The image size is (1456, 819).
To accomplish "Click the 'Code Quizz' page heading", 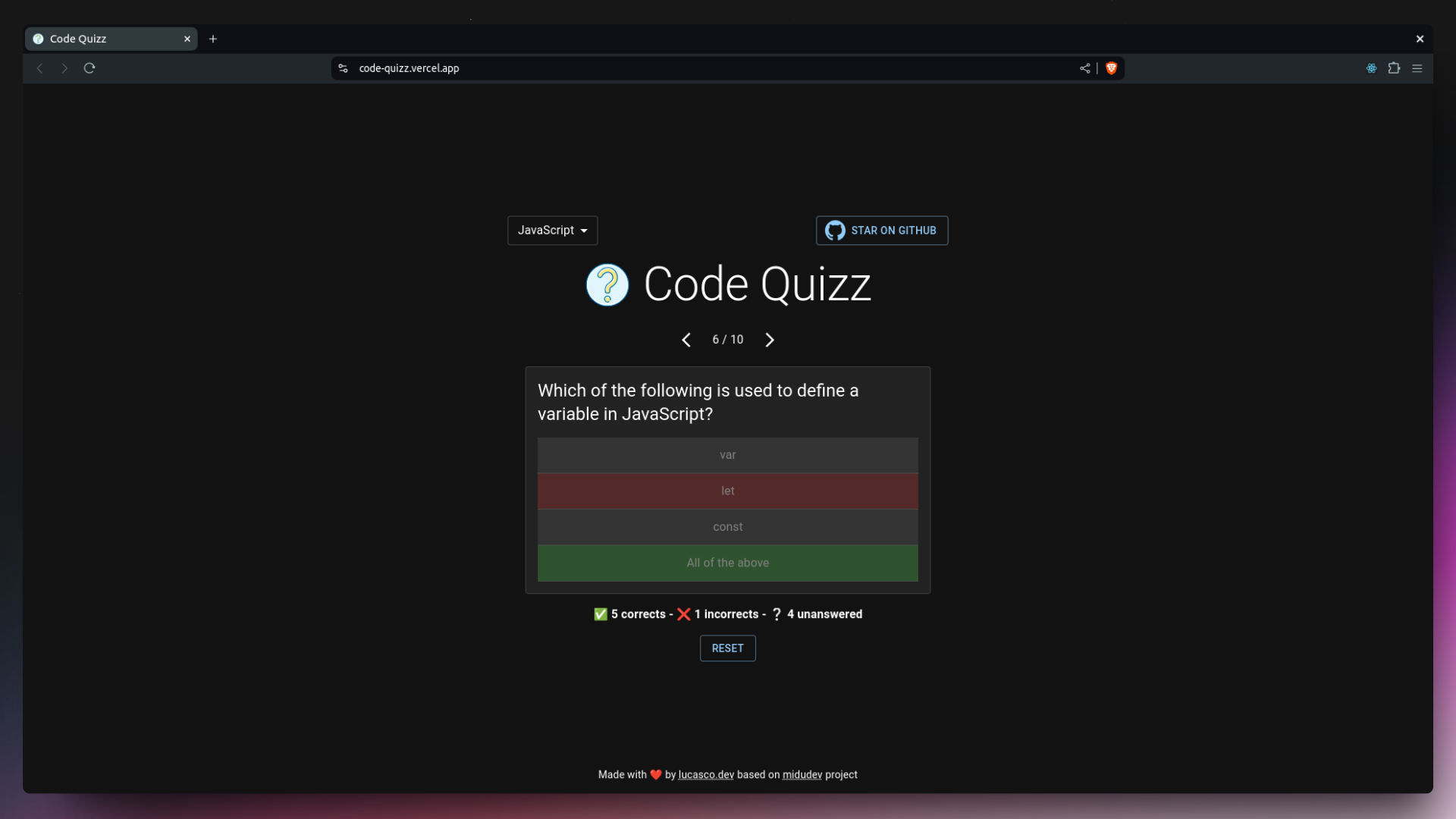I will pos(758,284).
